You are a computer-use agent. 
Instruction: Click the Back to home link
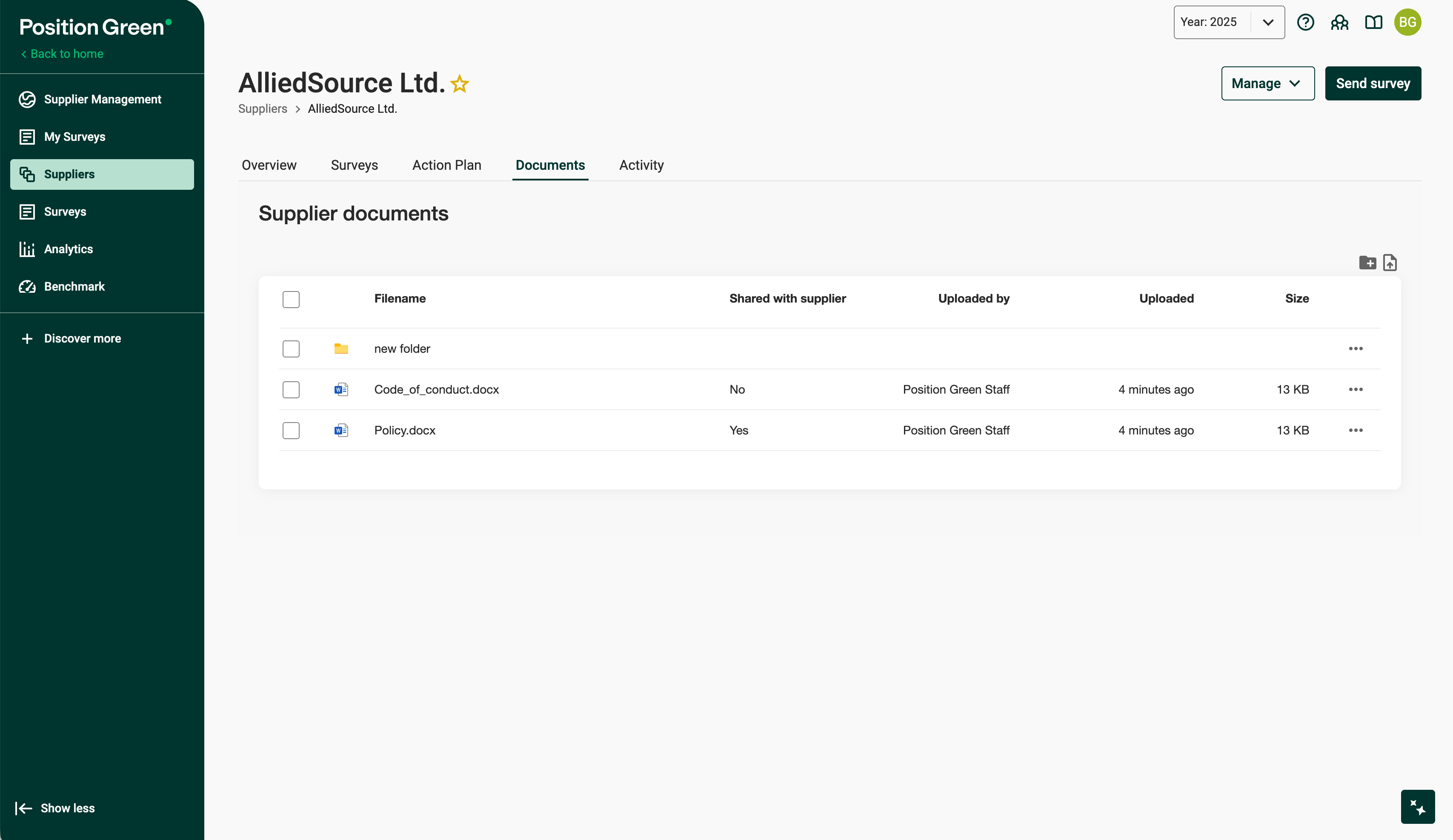pos(62,54)
